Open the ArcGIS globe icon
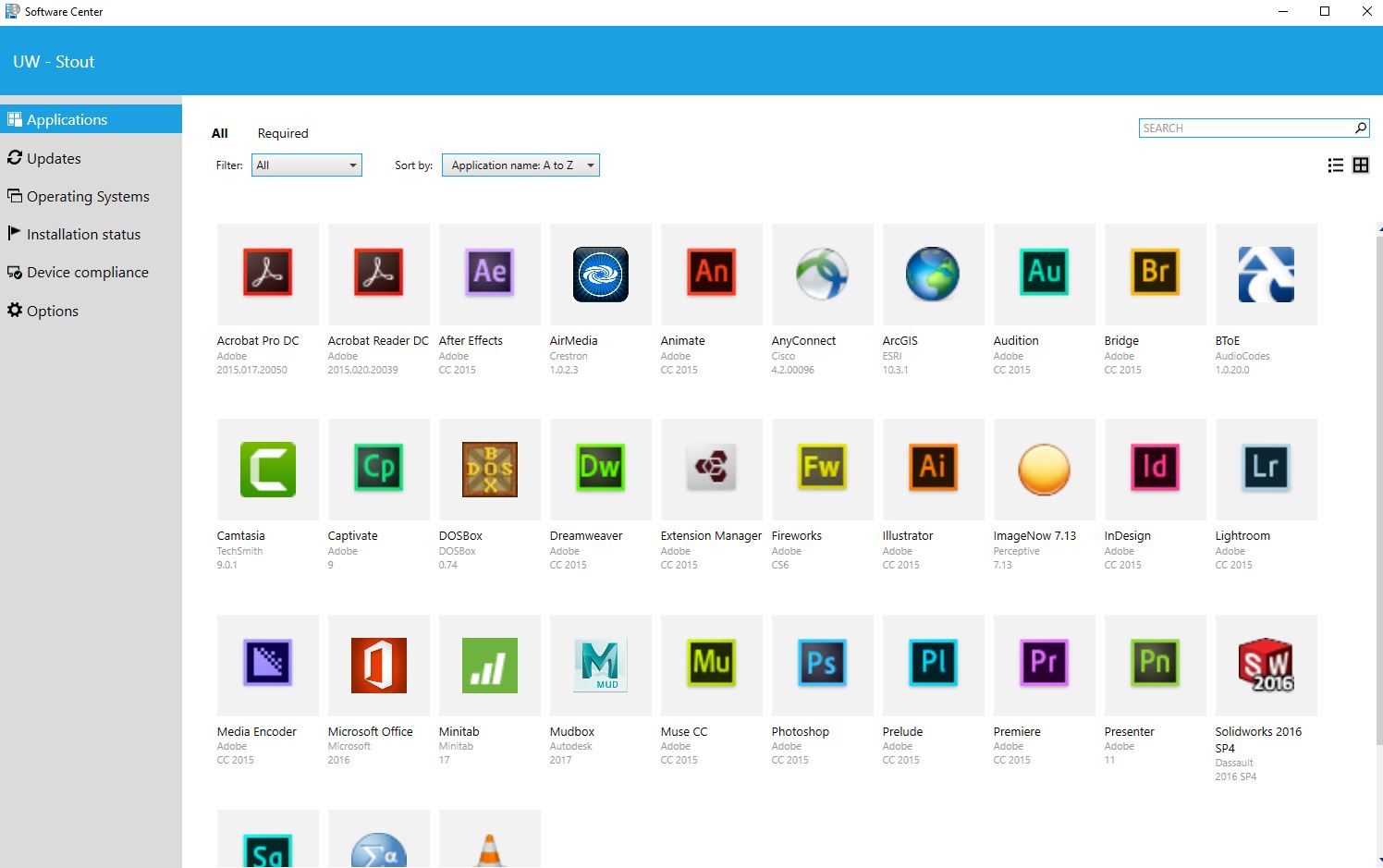The image size is (1383, 868). pos(934,274)
